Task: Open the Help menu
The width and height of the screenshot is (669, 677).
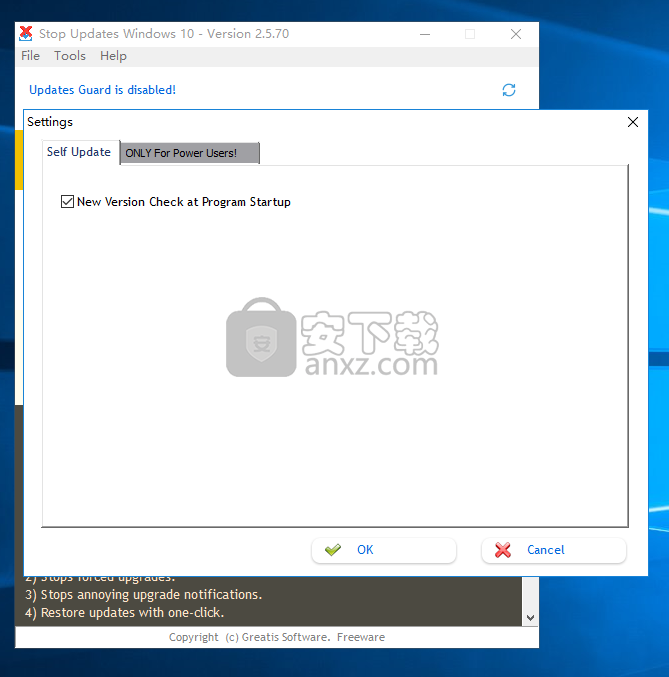Action: tap(113, 56)
